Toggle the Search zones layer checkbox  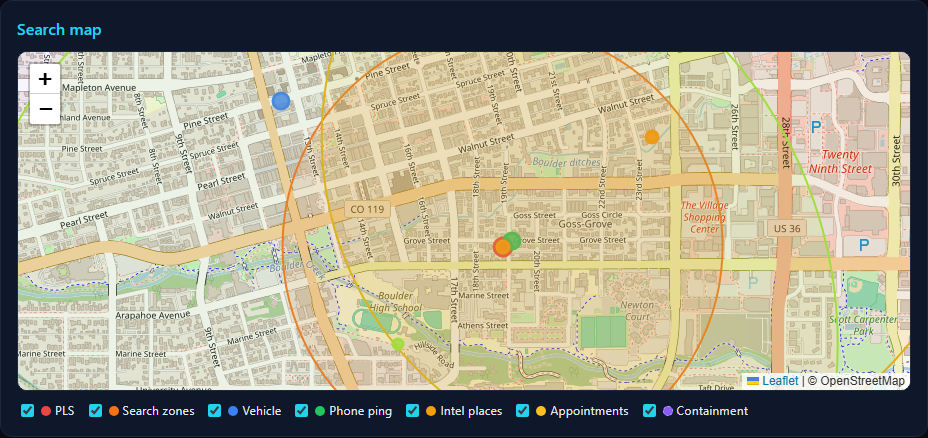click(x=95, y=411)
